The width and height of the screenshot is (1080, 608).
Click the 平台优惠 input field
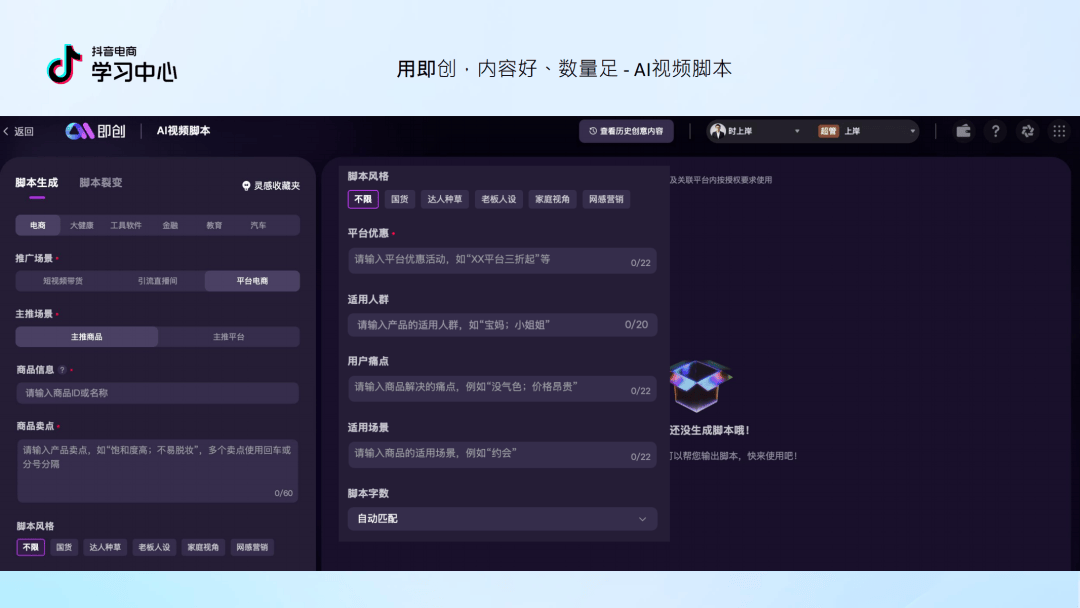pos(502,260)
